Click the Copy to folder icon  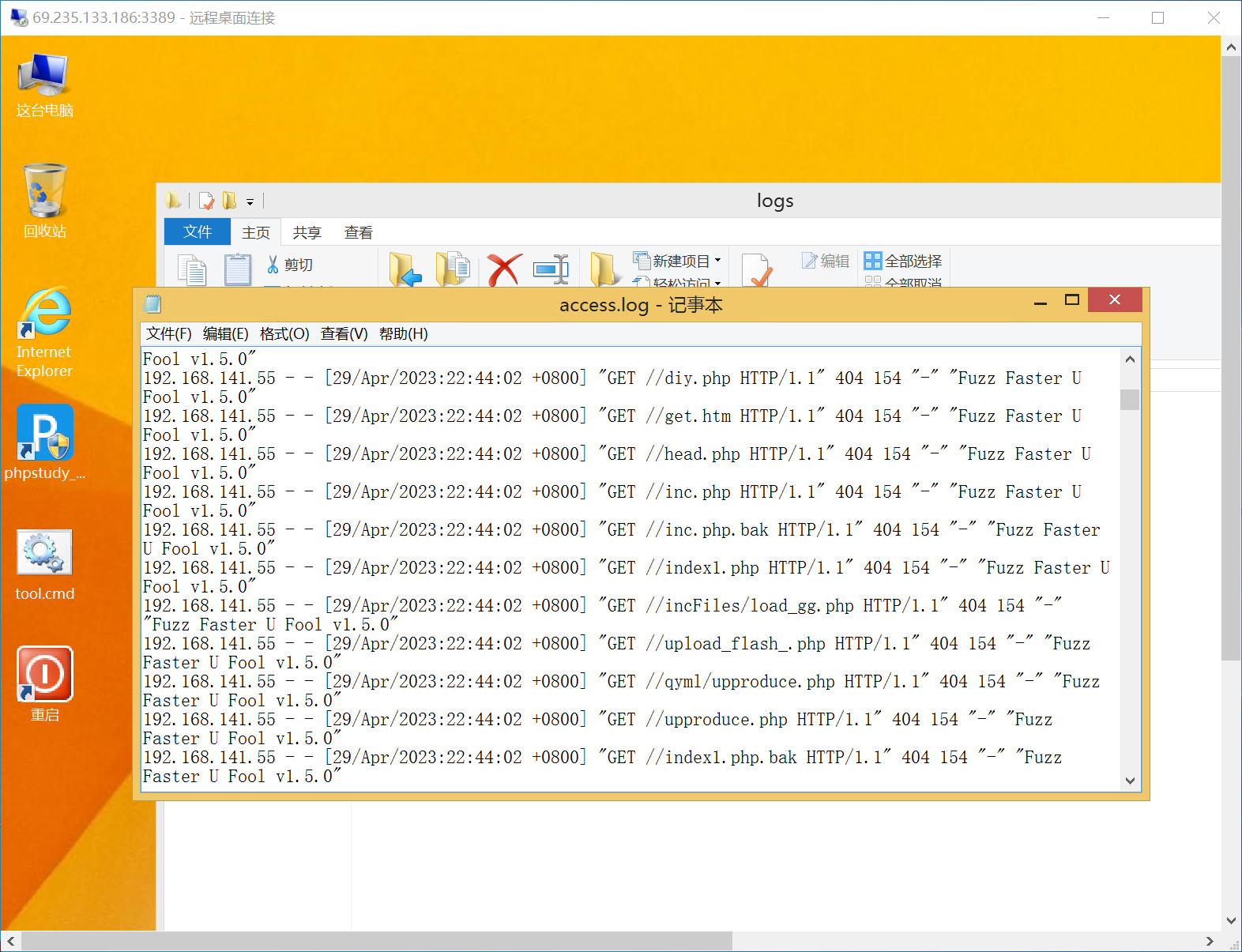tap(453, 269)
